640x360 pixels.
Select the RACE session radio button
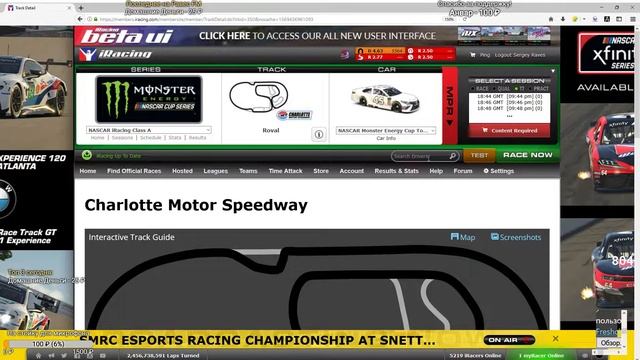click(473, 89)
